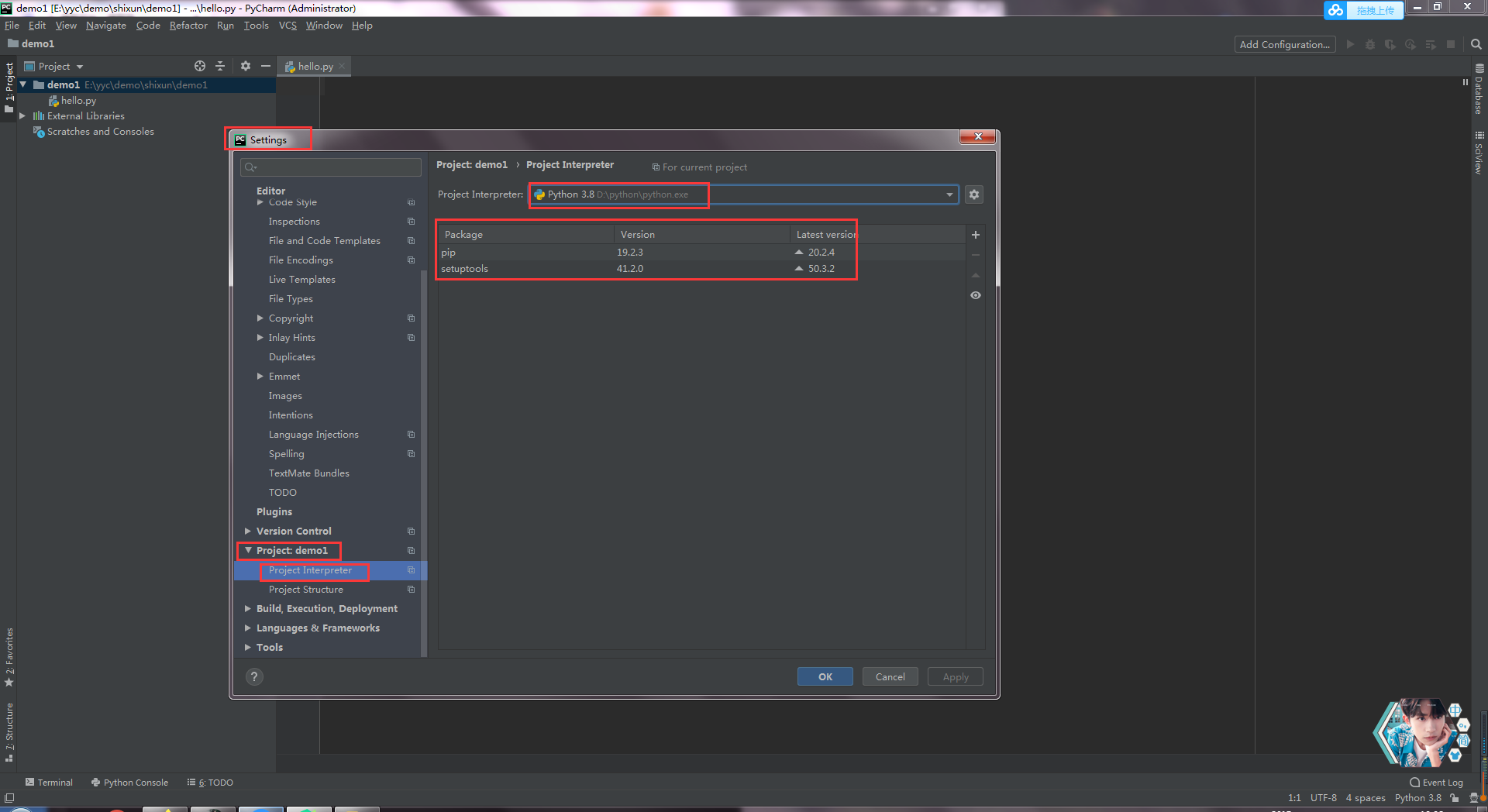Expand the Tools settings node

pyautogui.click(x=248, y=647)
